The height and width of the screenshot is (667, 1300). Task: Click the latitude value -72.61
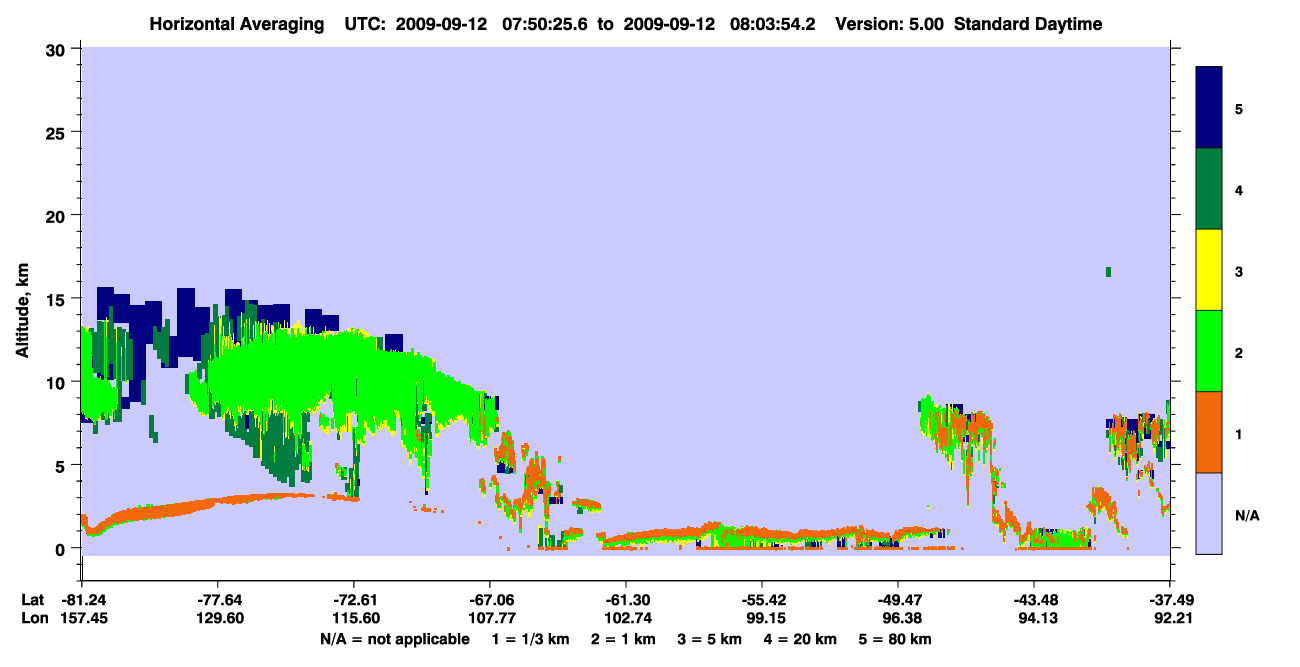pos(354,600)
